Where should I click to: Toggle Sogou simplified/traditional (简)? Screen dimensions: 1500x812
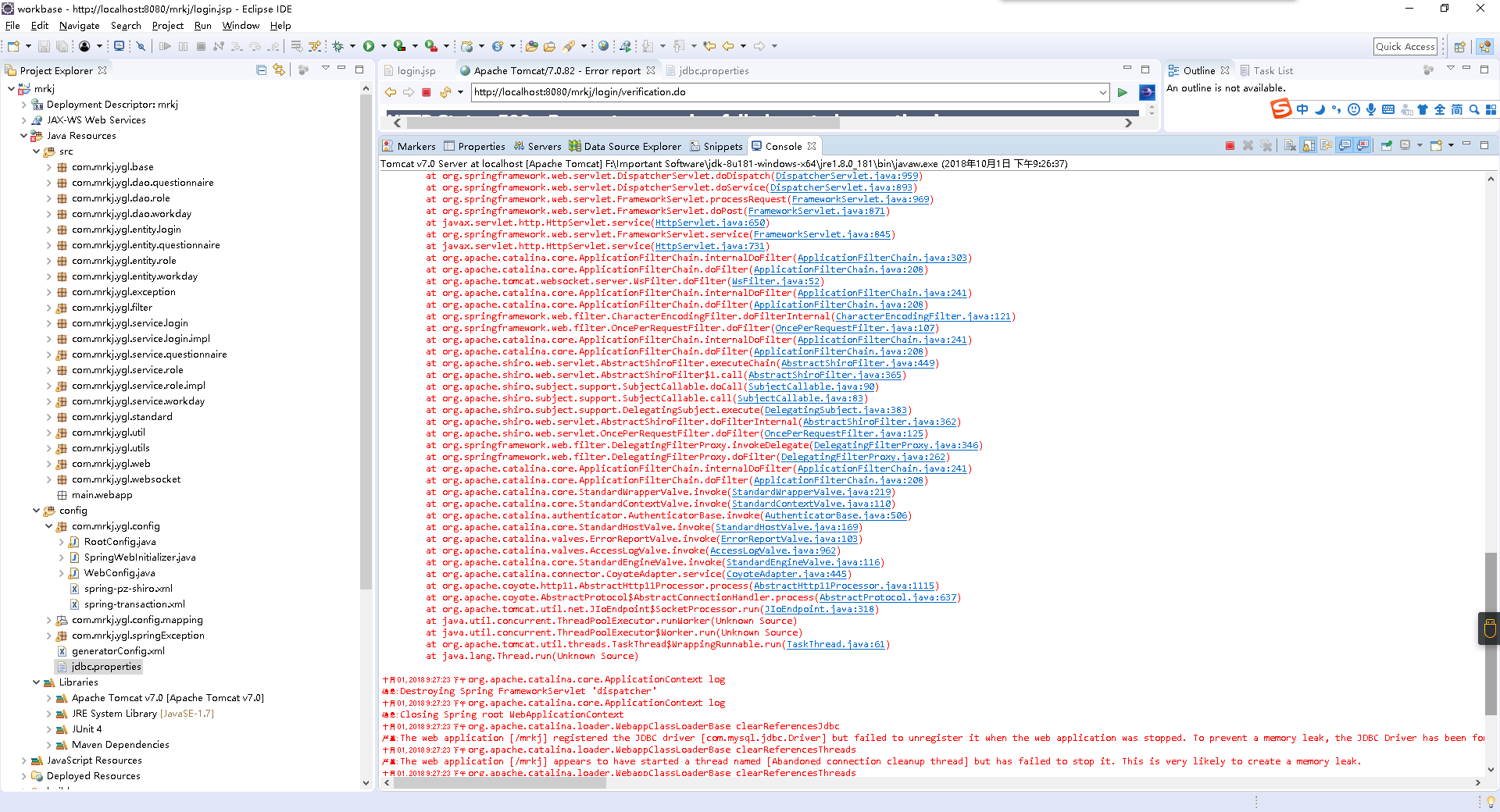click(x=1457, y=109)
